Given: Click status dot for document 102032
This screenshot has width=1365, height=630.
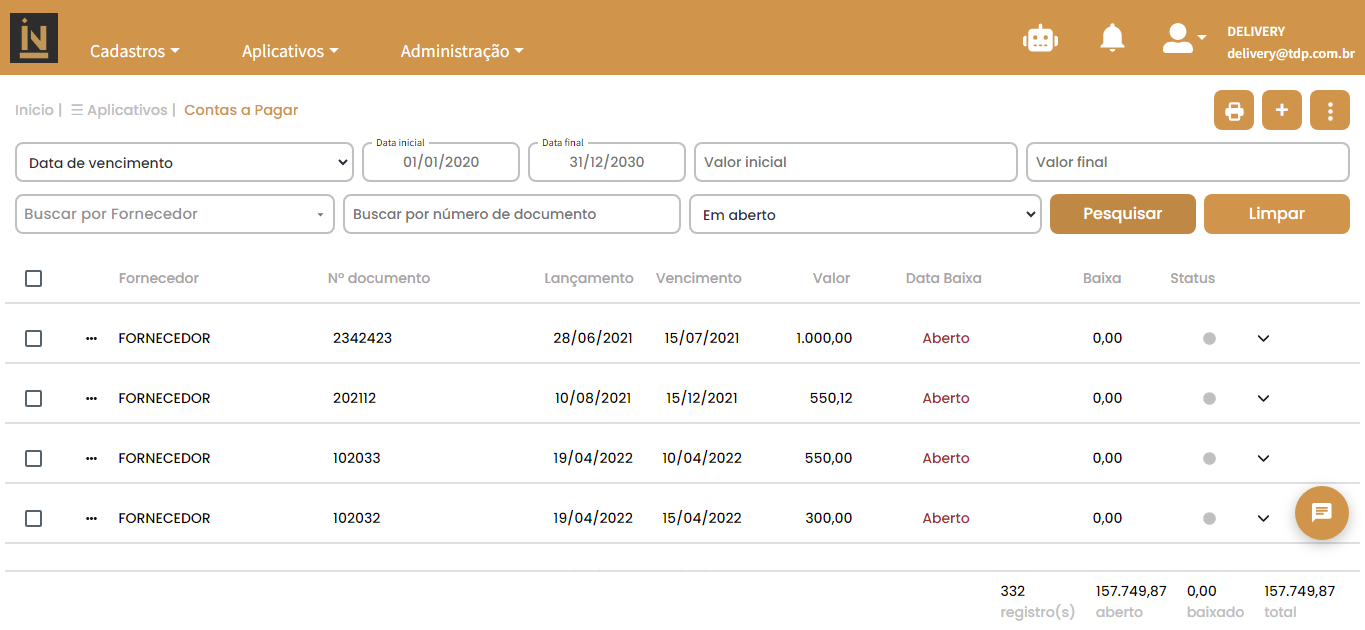Looking at the screenshot, I should point(1209,519).
